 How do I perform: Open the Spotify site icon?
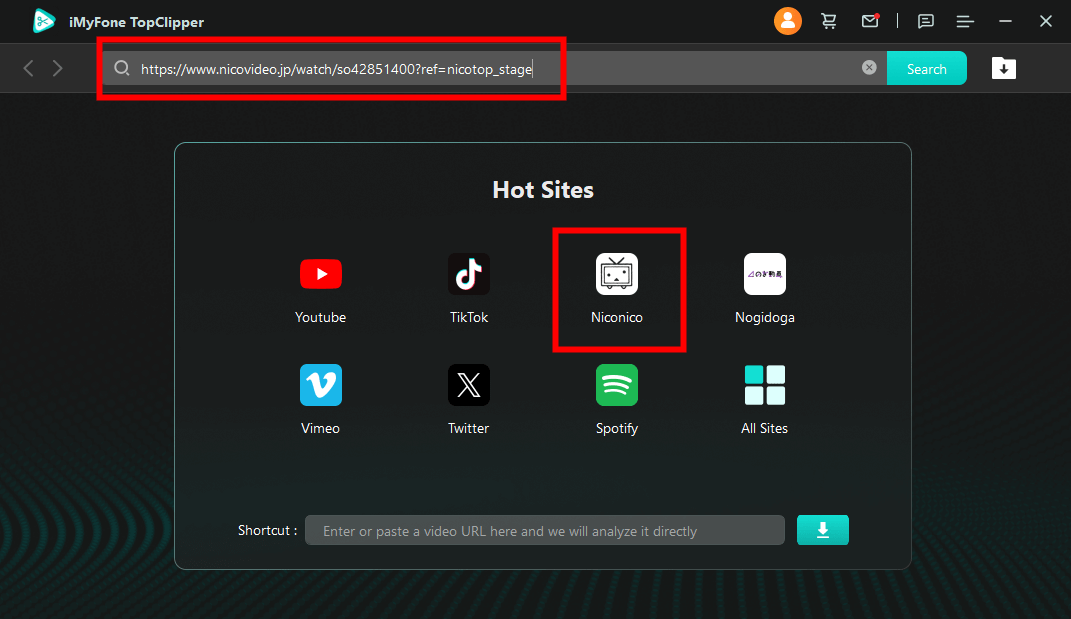click(617, 385)
